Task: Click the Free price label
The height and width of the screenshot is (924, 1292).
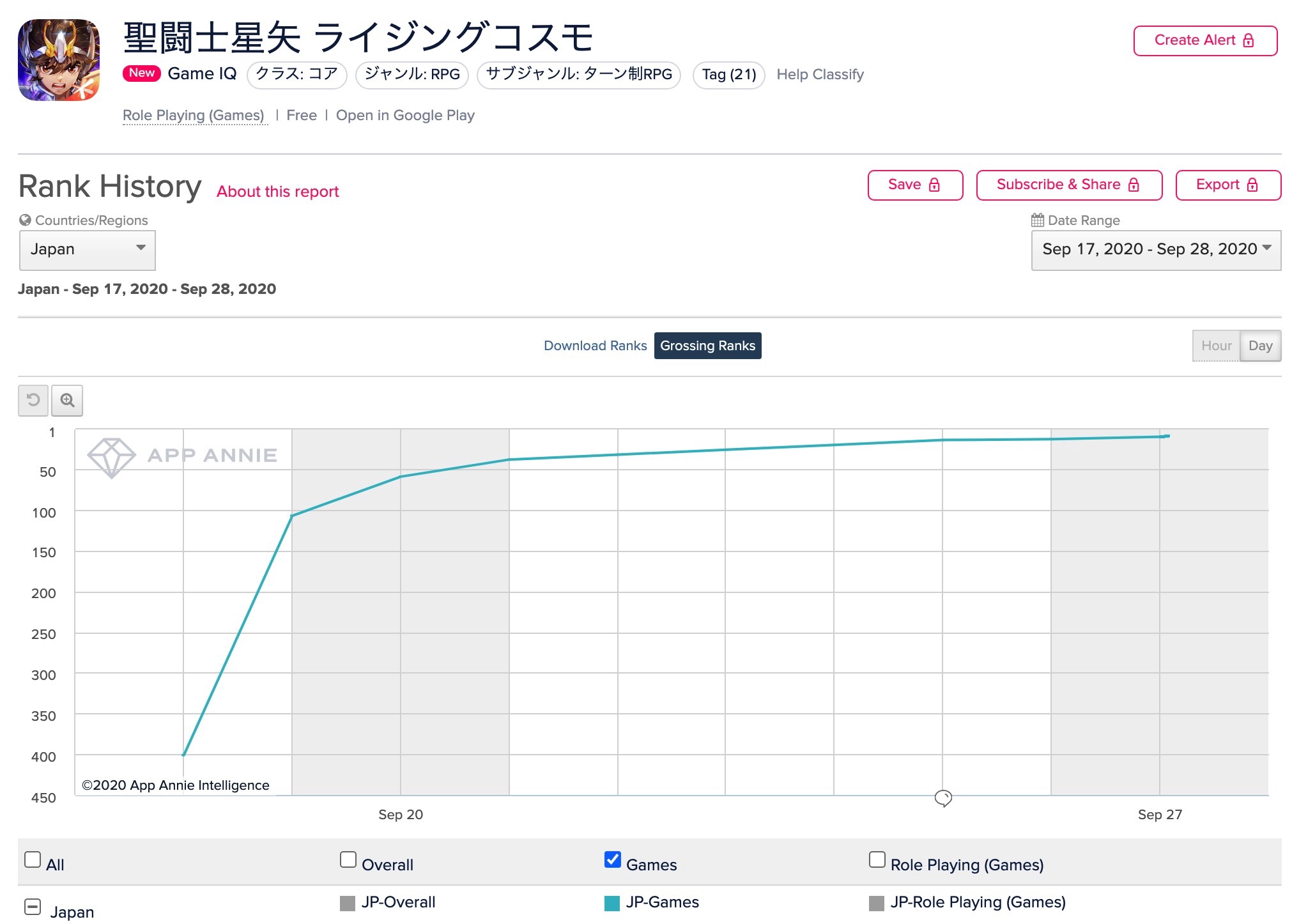Action: tap(302, 116)
